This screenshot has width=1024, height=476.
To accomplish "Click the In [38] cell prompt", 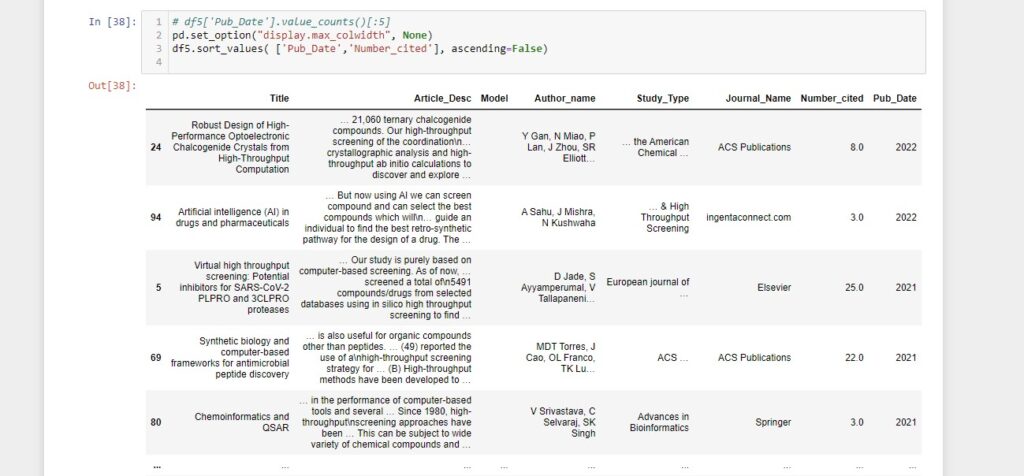I will 112,21.
